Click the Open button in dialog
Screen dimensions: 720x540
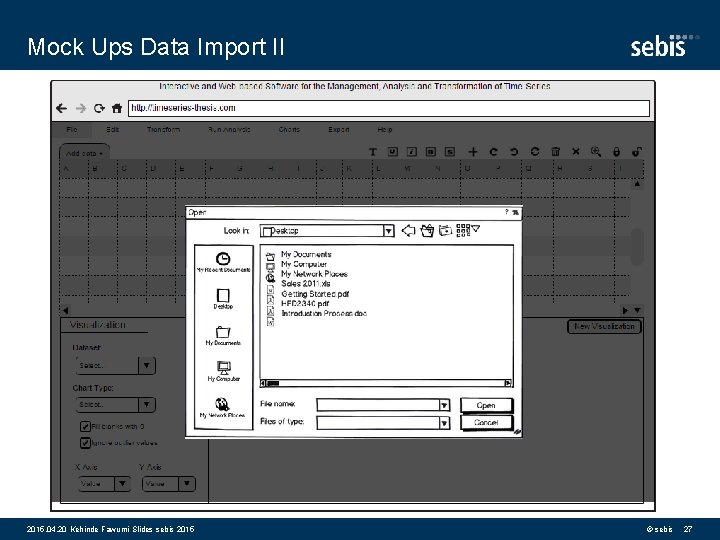tap(486, 405)
